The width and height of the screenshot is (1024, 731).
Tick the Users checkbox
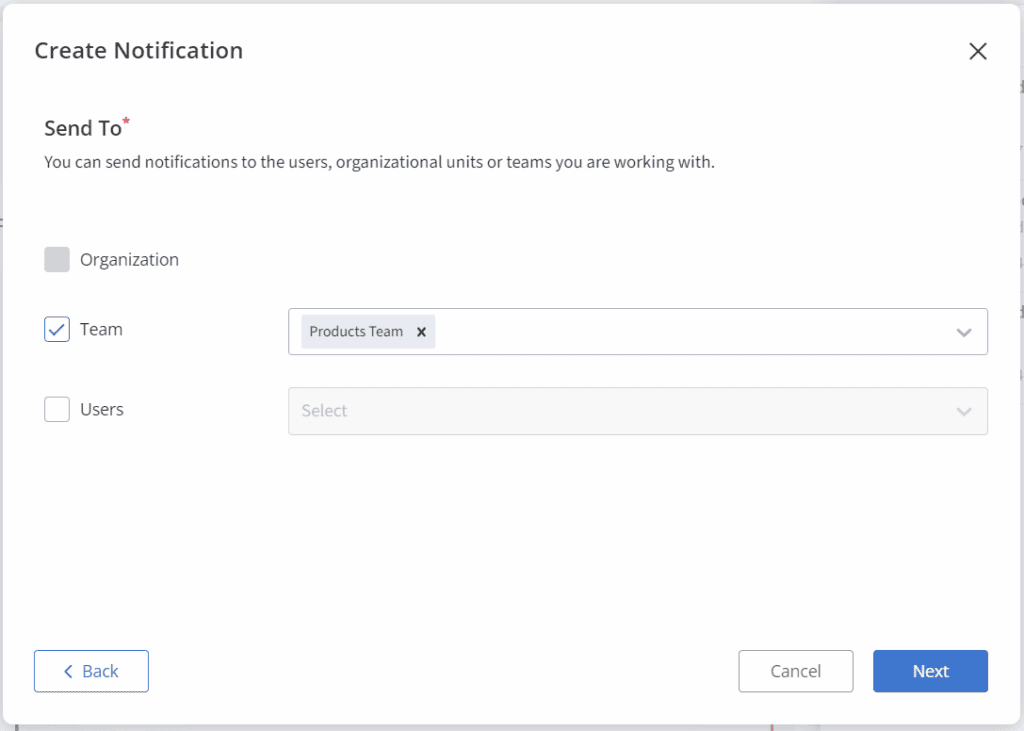(x=57, y=410)
